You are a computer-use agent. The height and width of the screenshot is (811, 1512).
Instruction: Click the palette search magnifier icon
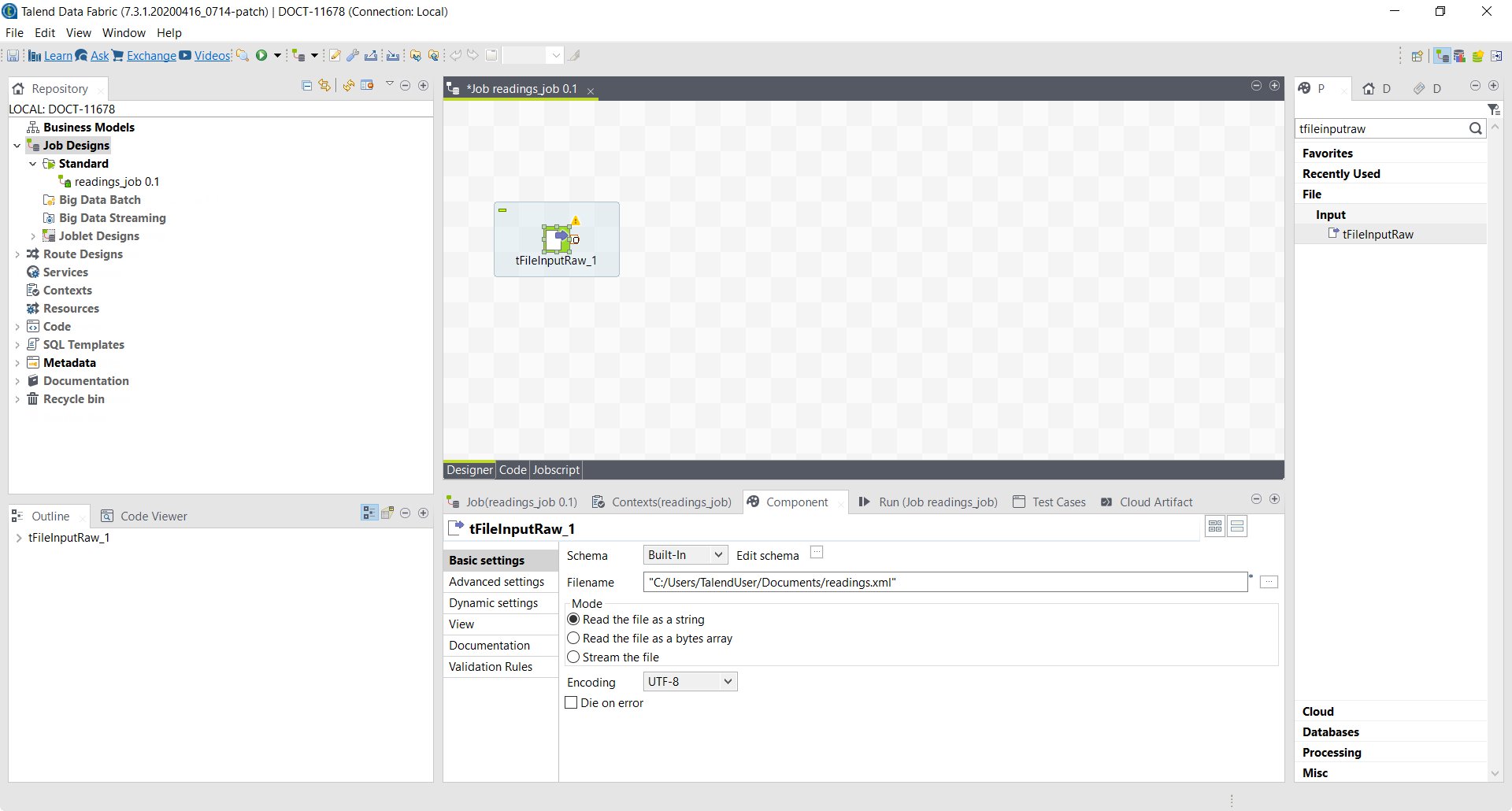pyautogui.click(x=1476, y=128)
